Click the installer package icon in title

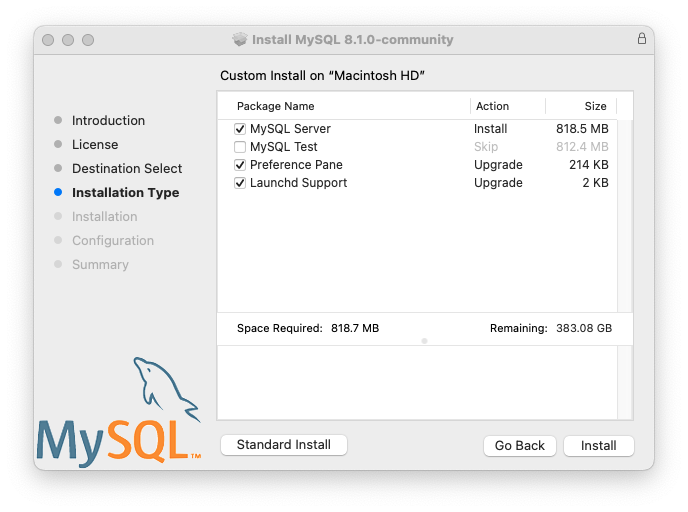pyautogui.click(x=240, y=40)
